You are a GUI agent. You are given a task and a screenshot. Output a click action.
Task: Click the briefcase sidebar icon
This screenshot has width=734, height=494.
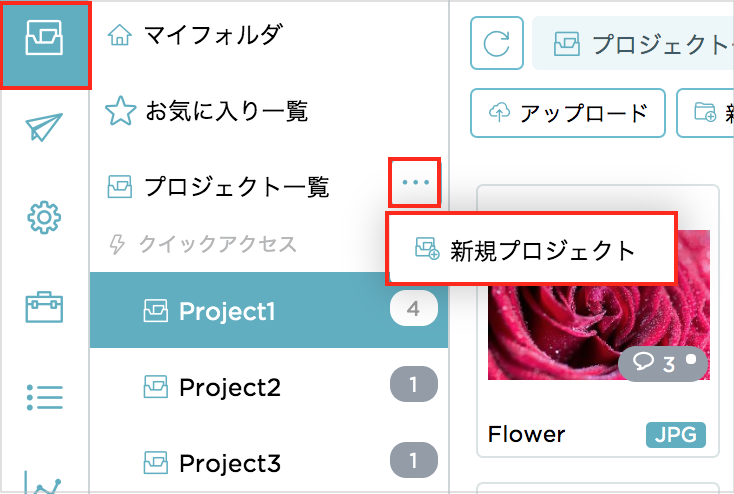click(45, 307)
